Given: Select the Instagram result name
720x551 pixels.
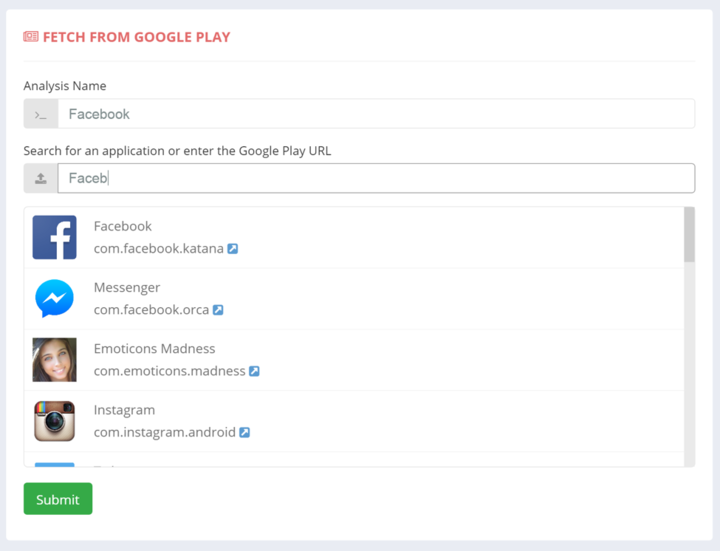Looking at the screenshot, I should tap(124, 410).
